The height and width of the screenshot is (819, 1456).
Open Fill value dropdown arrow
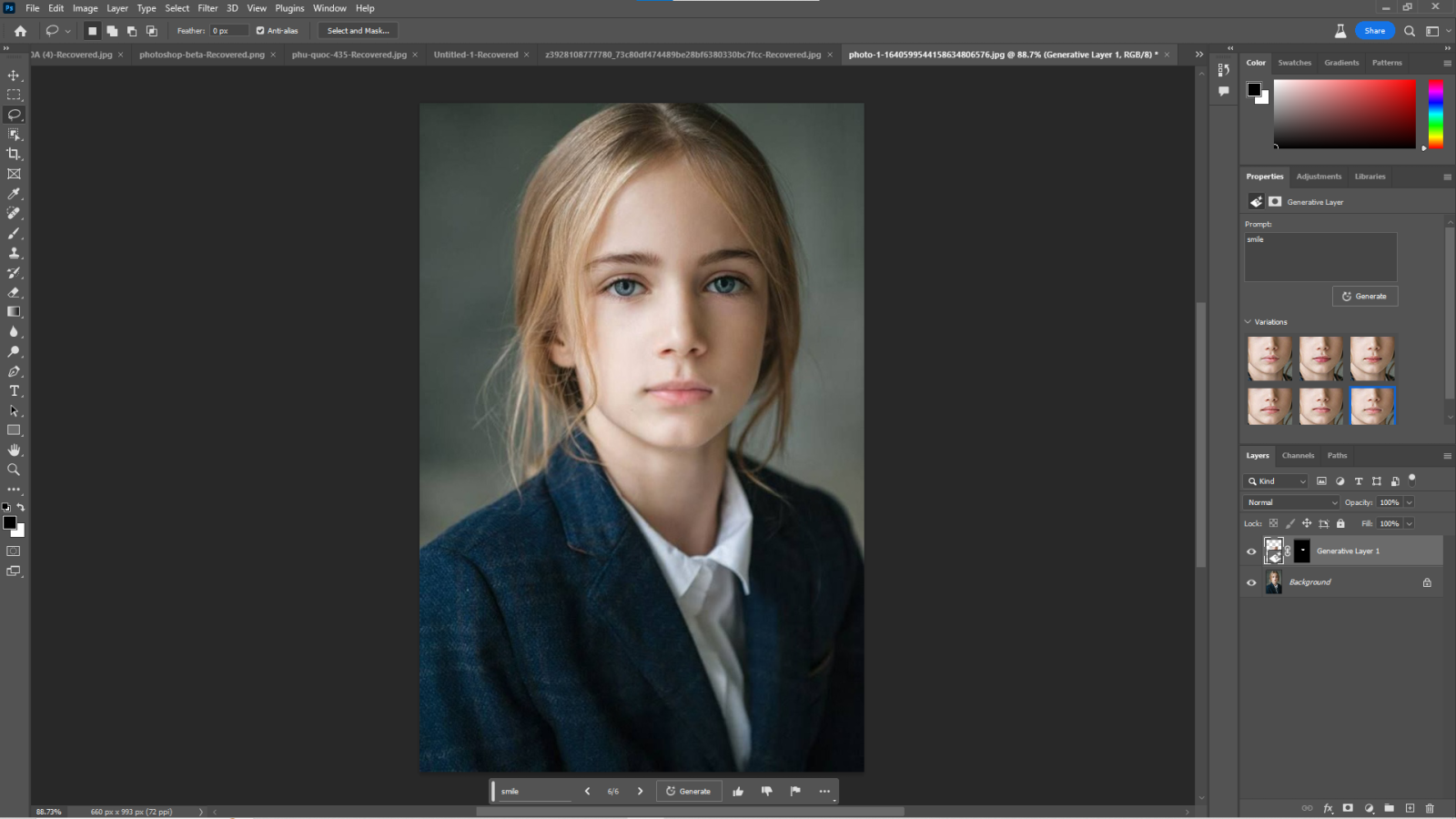pyautogui.click(x=1410, y=523)
